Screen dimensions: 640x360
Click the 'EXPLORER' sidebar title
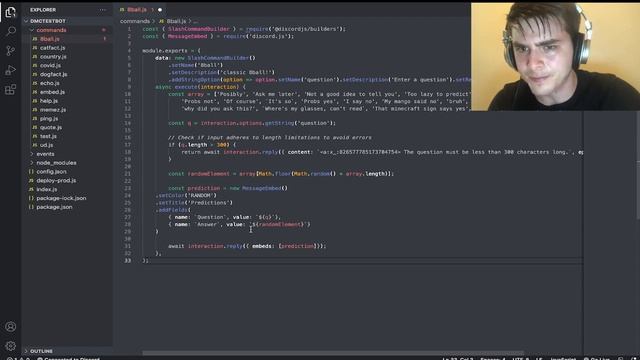43,10
